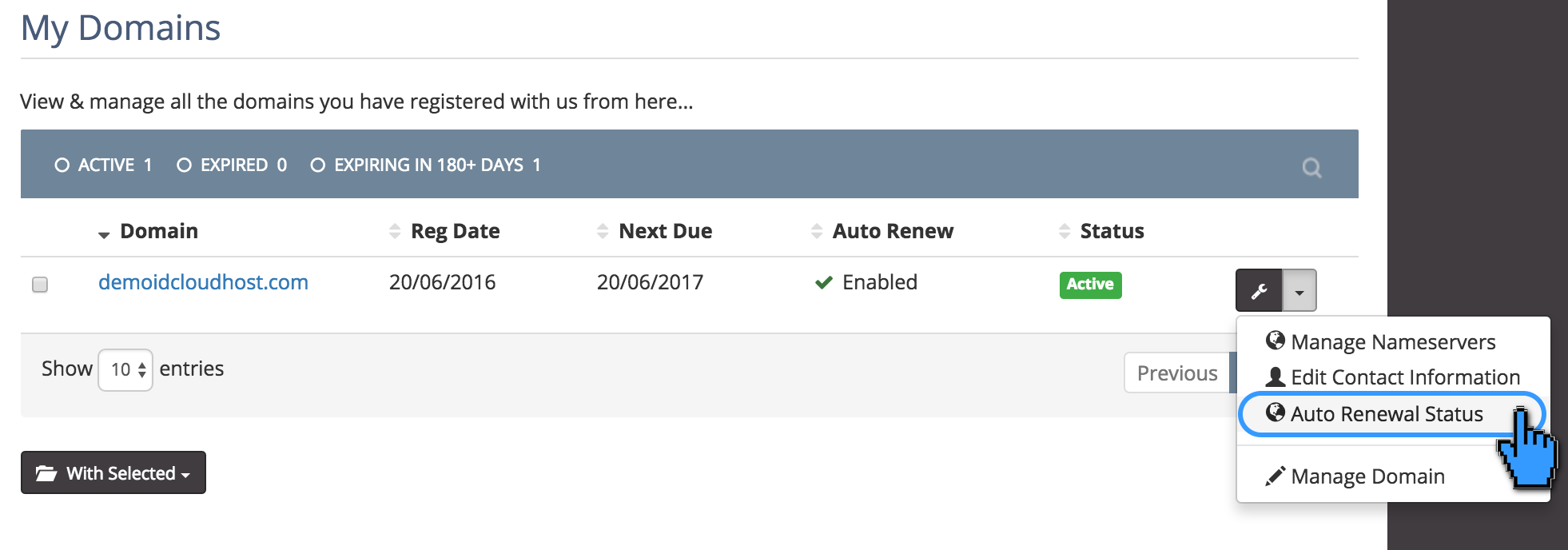The height and width of the screenshot is (550, 1568).
Task: Click the green Active status badge
Action: tap(1090, 285)
